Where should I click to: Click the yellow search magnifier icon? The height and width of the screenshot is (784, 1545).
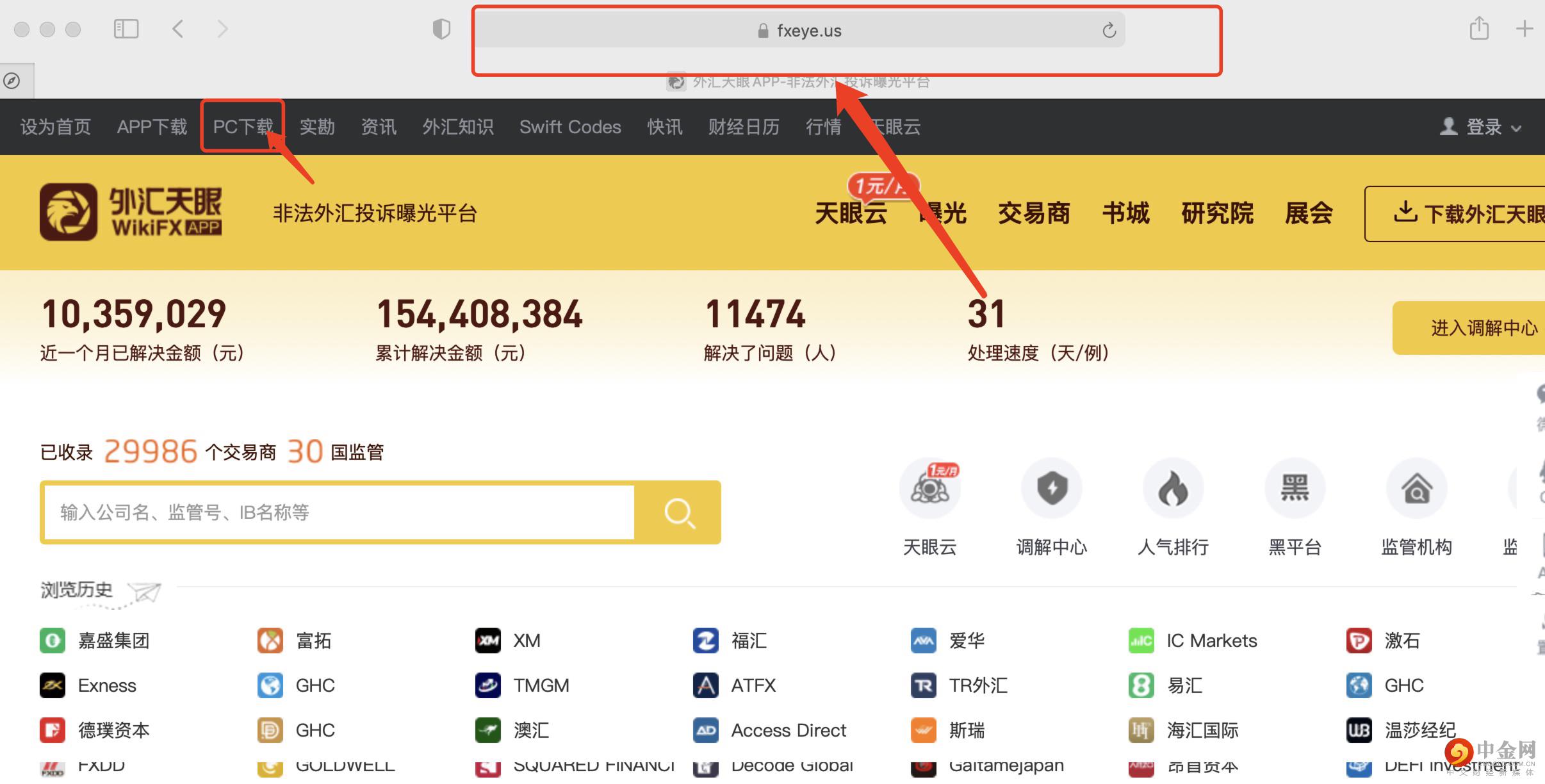(680, 512)
